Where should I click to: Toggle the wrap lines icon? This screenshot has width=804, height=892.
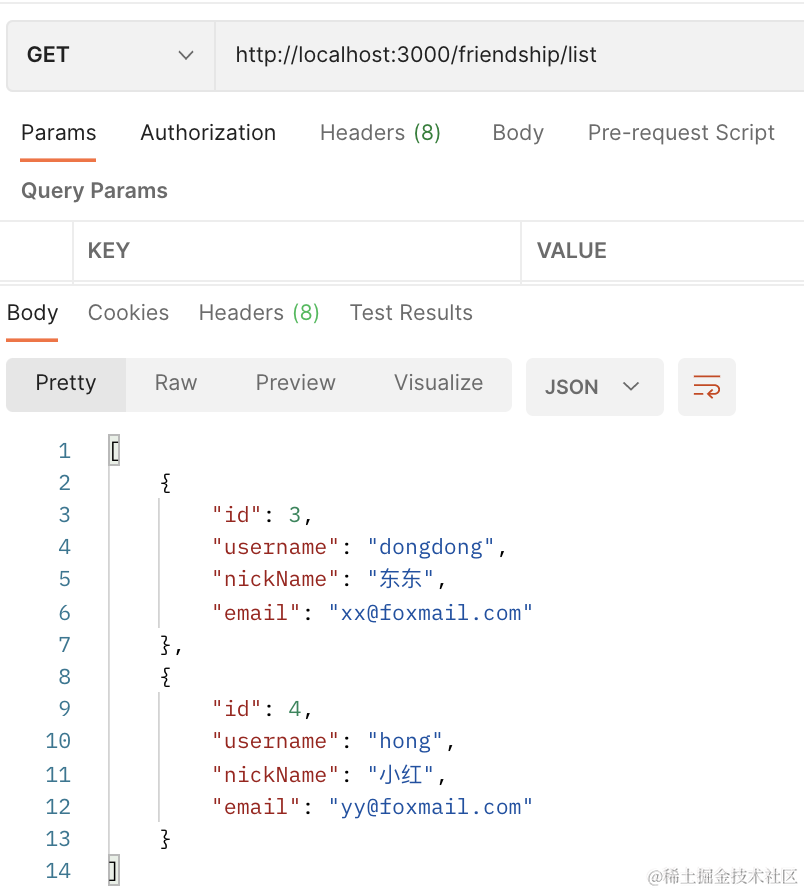click(x=706, y=387)
